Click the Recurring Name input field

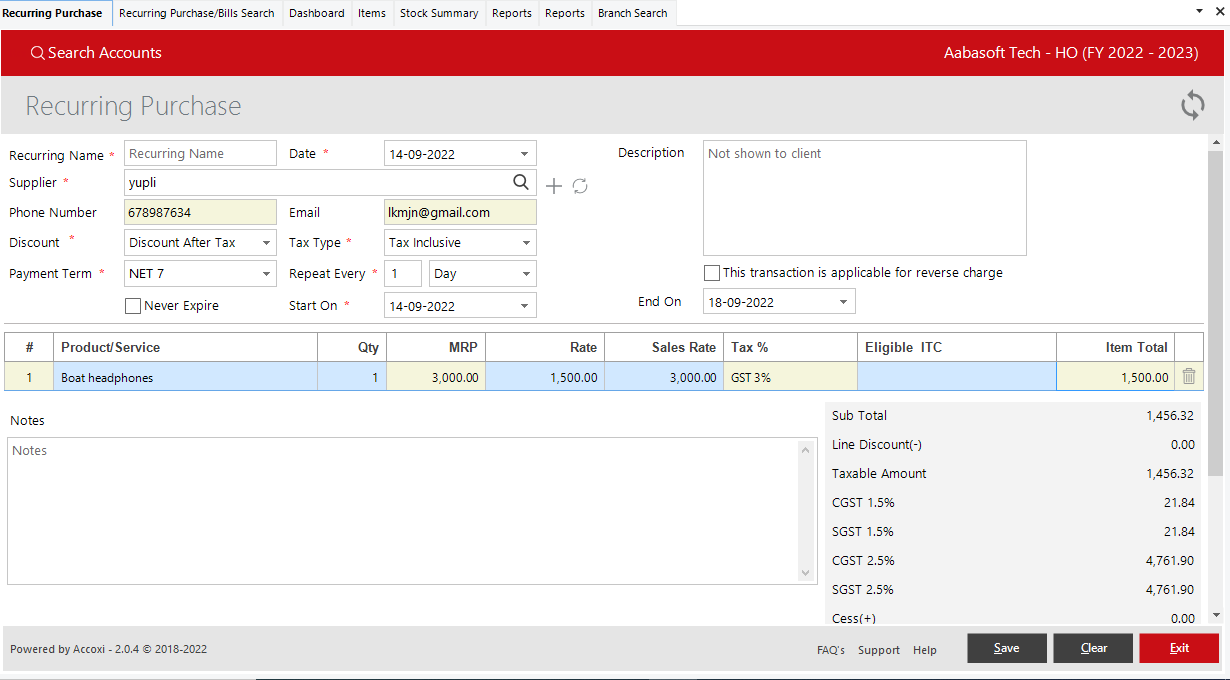click(200, 153)
